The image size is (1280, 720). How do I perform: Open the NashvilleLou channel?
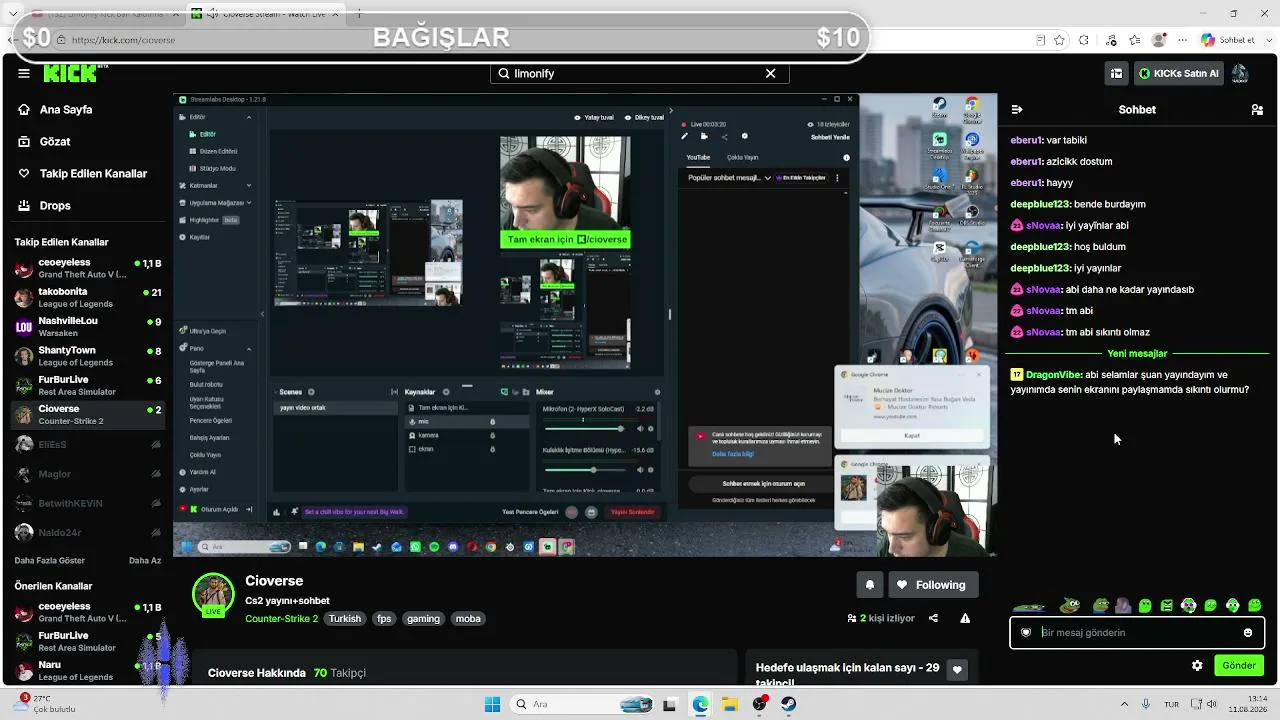88,326
